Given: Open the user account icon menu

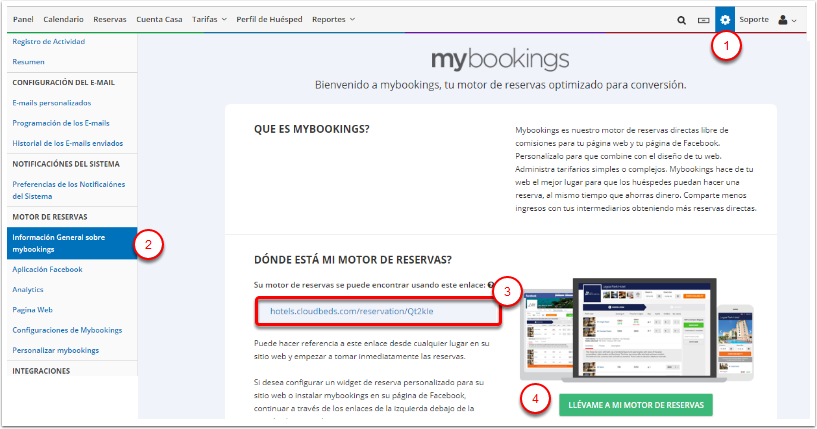Looking at the screenshot, I should [787, 20].
